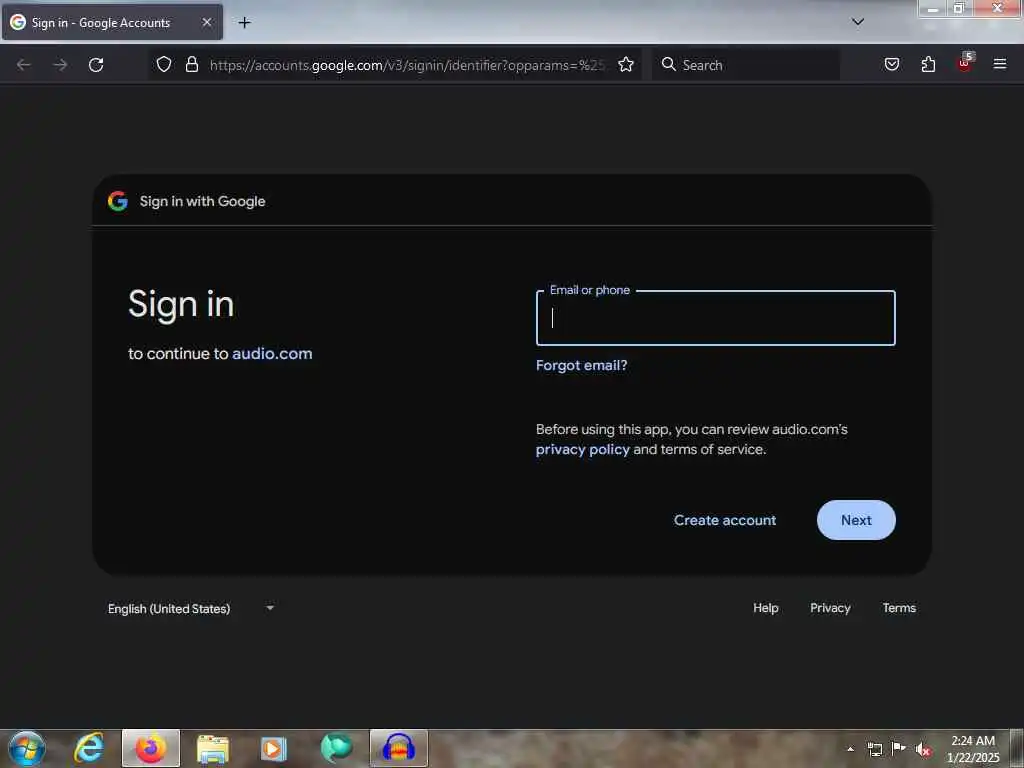The width and height of the screenshot is (1024, 768).
Task: Open the Forgot email? link
Action: (x=581, y=365)
